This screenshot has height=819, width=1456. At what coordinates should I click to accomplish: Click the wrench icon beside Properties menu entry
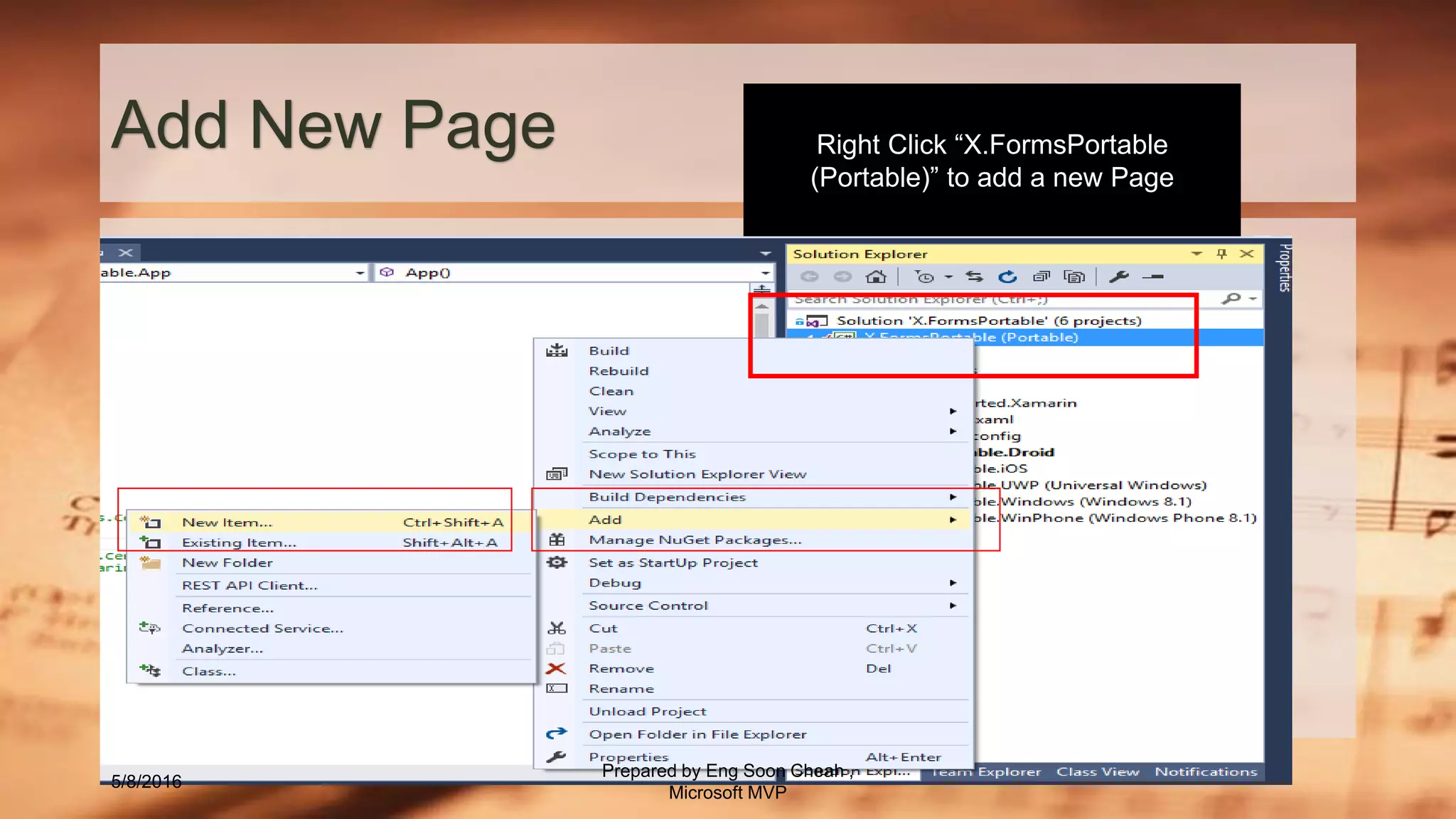click(556, 756)
